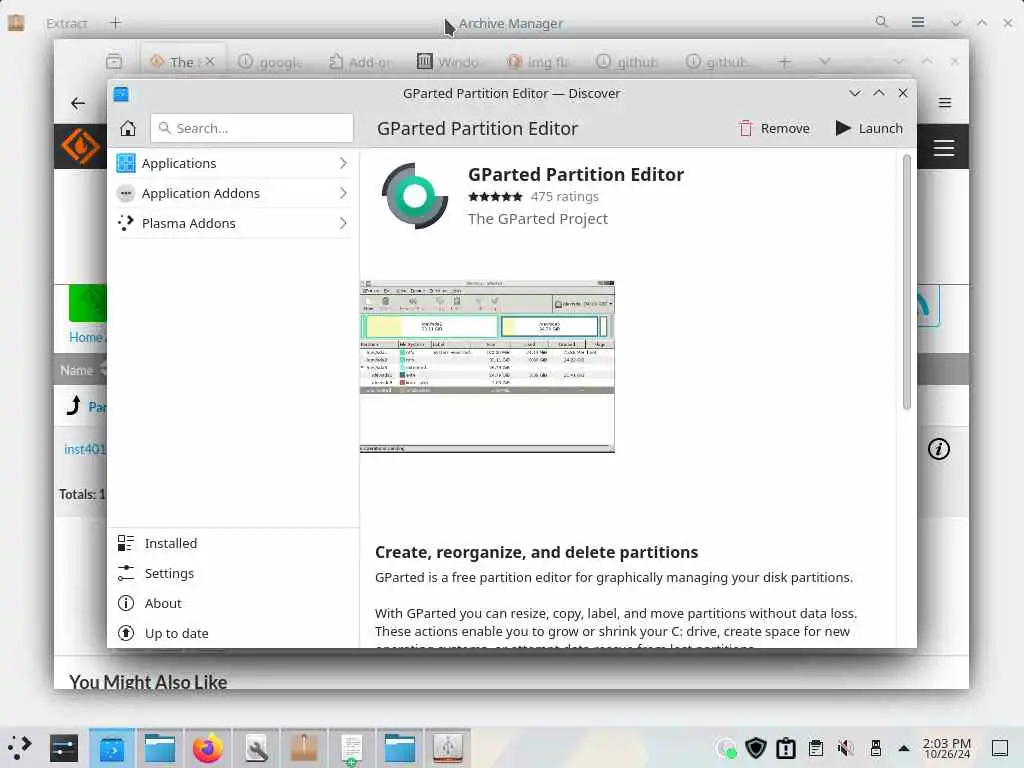The width and height of the screenshot is (1024, 768).
Task: Expand Application Addons chevron
Action: [x=343, y=193]
